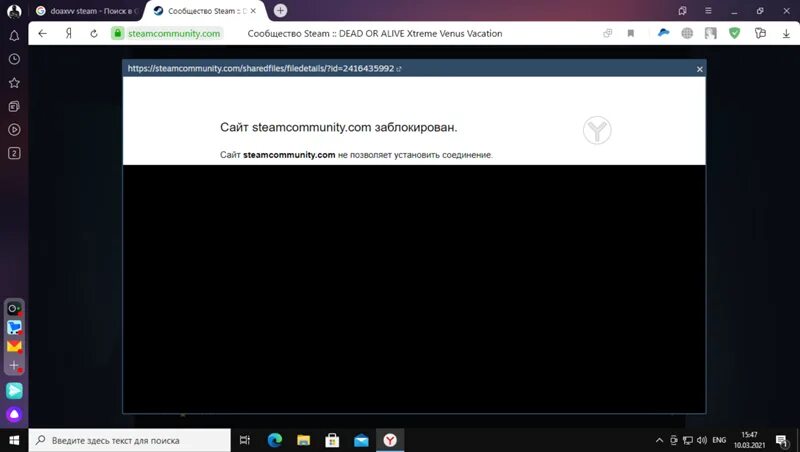Reload the current page
The height and width of the screenshot is (452, 800).
tap(94, 34)
